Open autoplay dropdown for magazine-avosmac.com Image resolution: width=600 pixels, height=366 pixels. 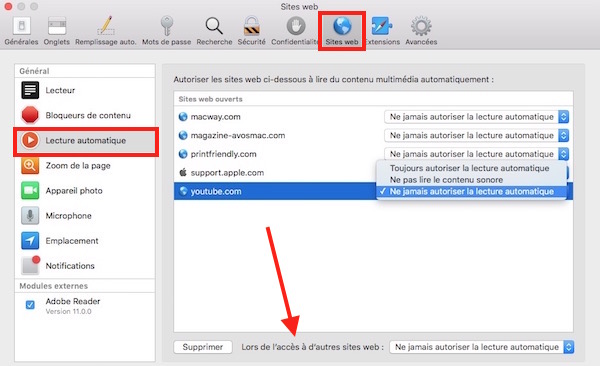(x=476, y=135)
